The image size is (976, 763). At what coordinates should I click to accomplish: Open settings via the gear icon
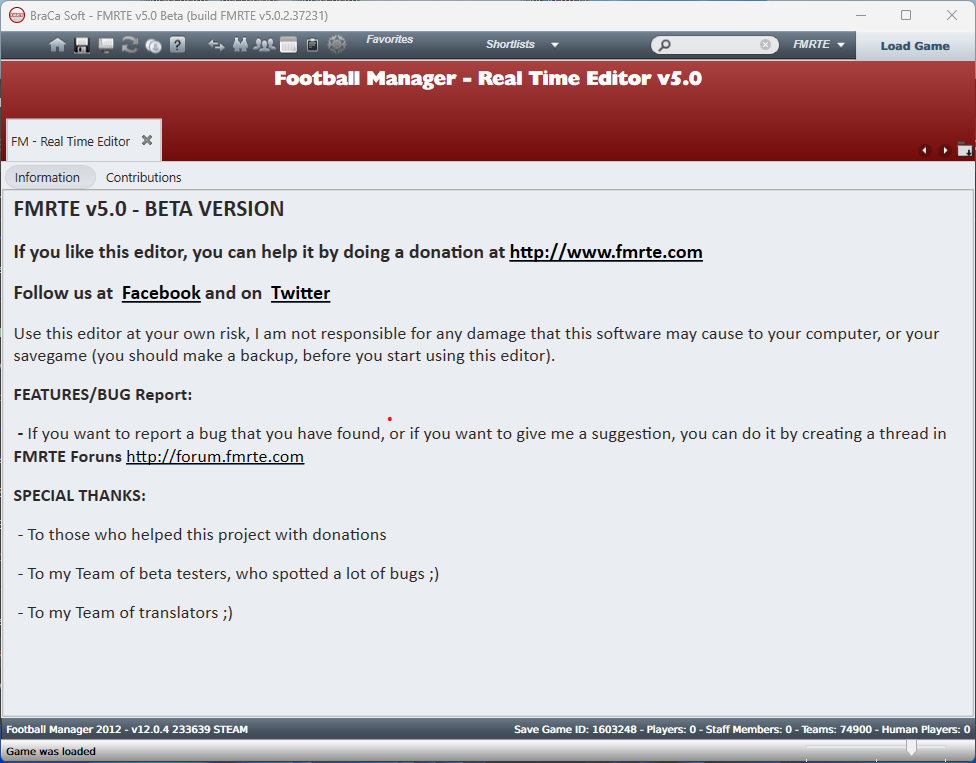[337, 44]
